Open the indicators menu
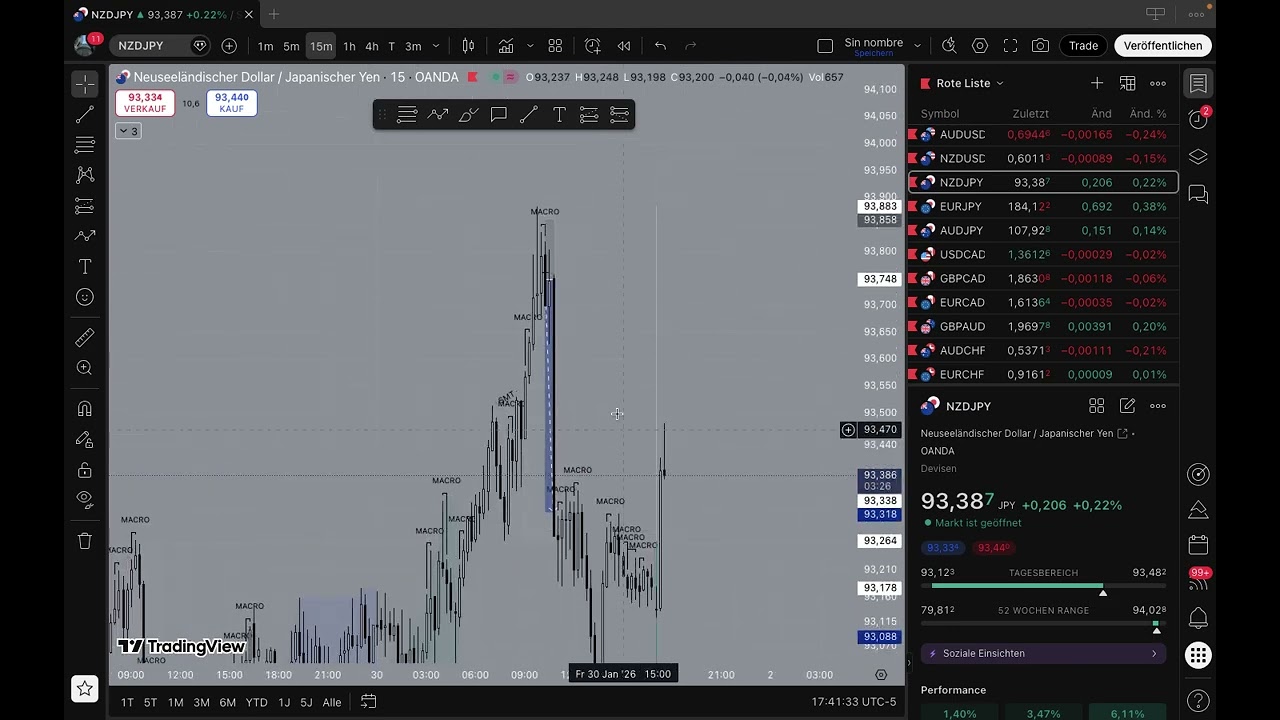This screenshot has width=1280, height=720. 506,46
